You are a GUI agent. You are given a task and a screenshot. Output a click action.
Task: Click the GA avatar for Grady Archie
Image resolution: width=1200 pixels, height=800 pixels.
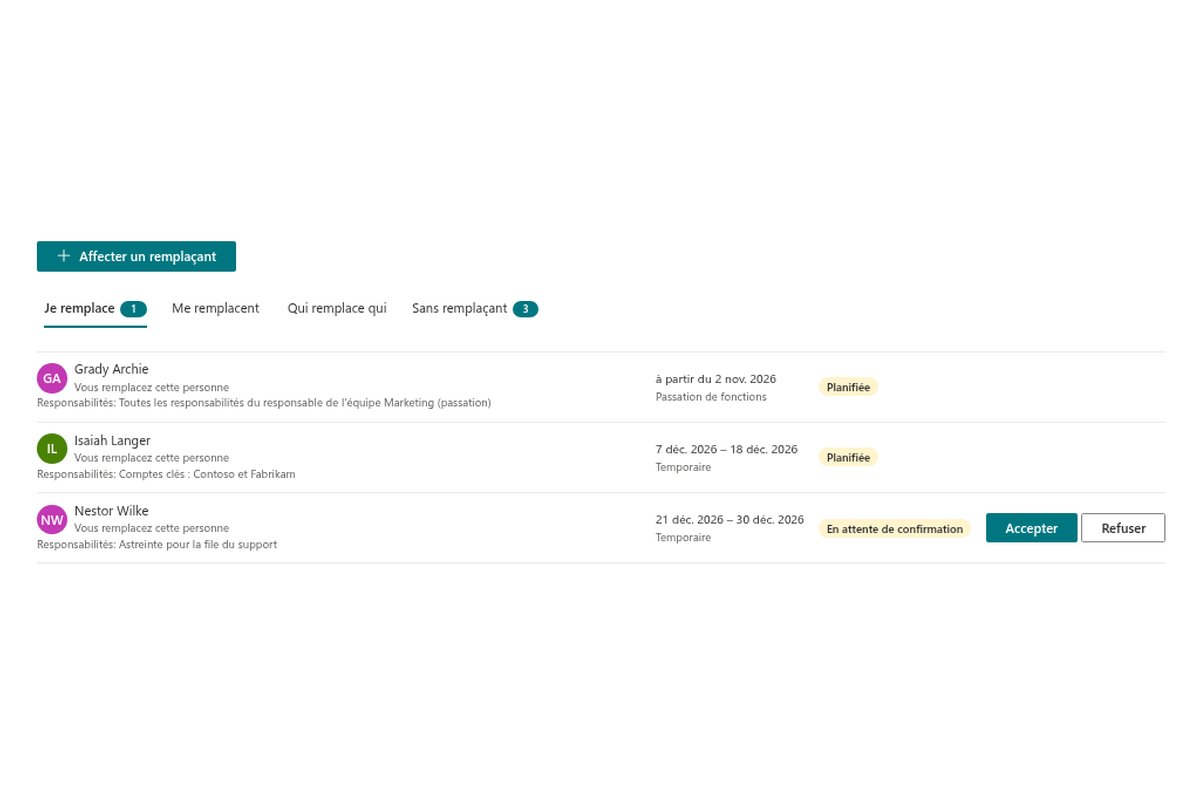point(52,378)
